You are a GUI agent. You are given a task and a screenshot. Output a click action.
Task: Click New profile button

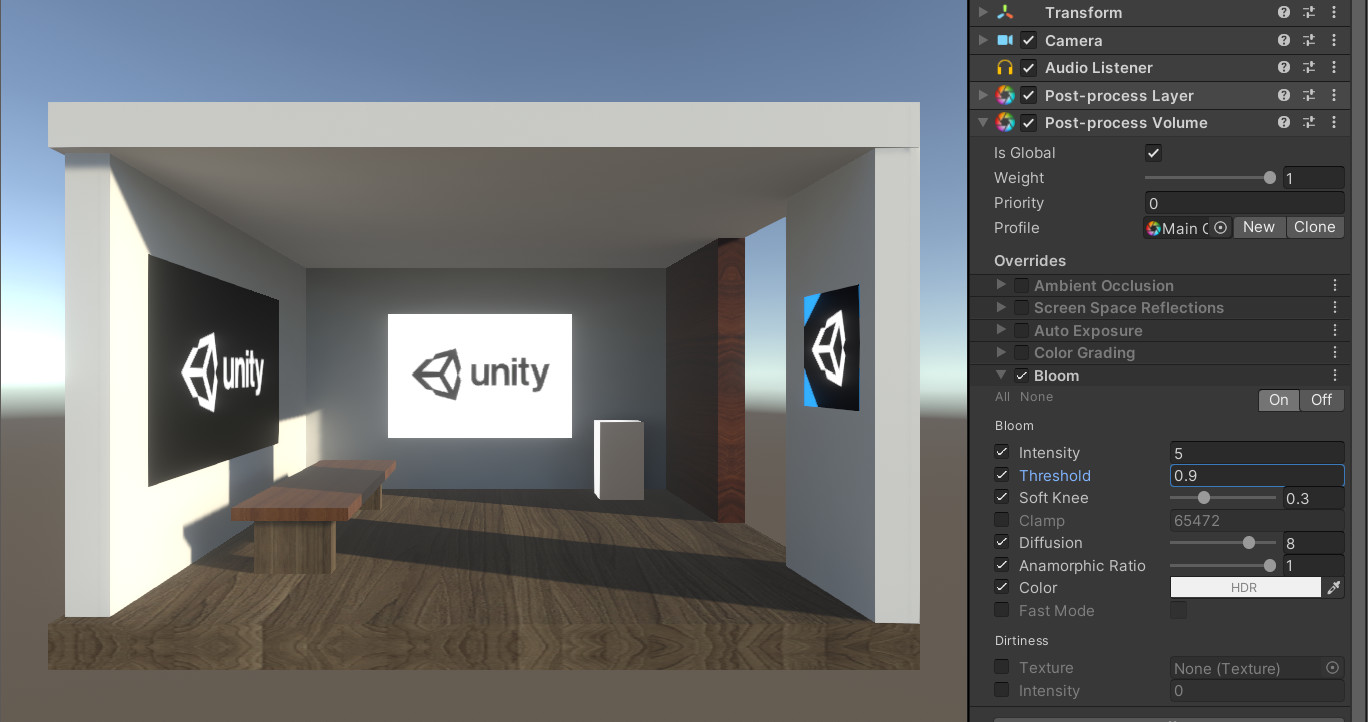[x=1259, y=227]
